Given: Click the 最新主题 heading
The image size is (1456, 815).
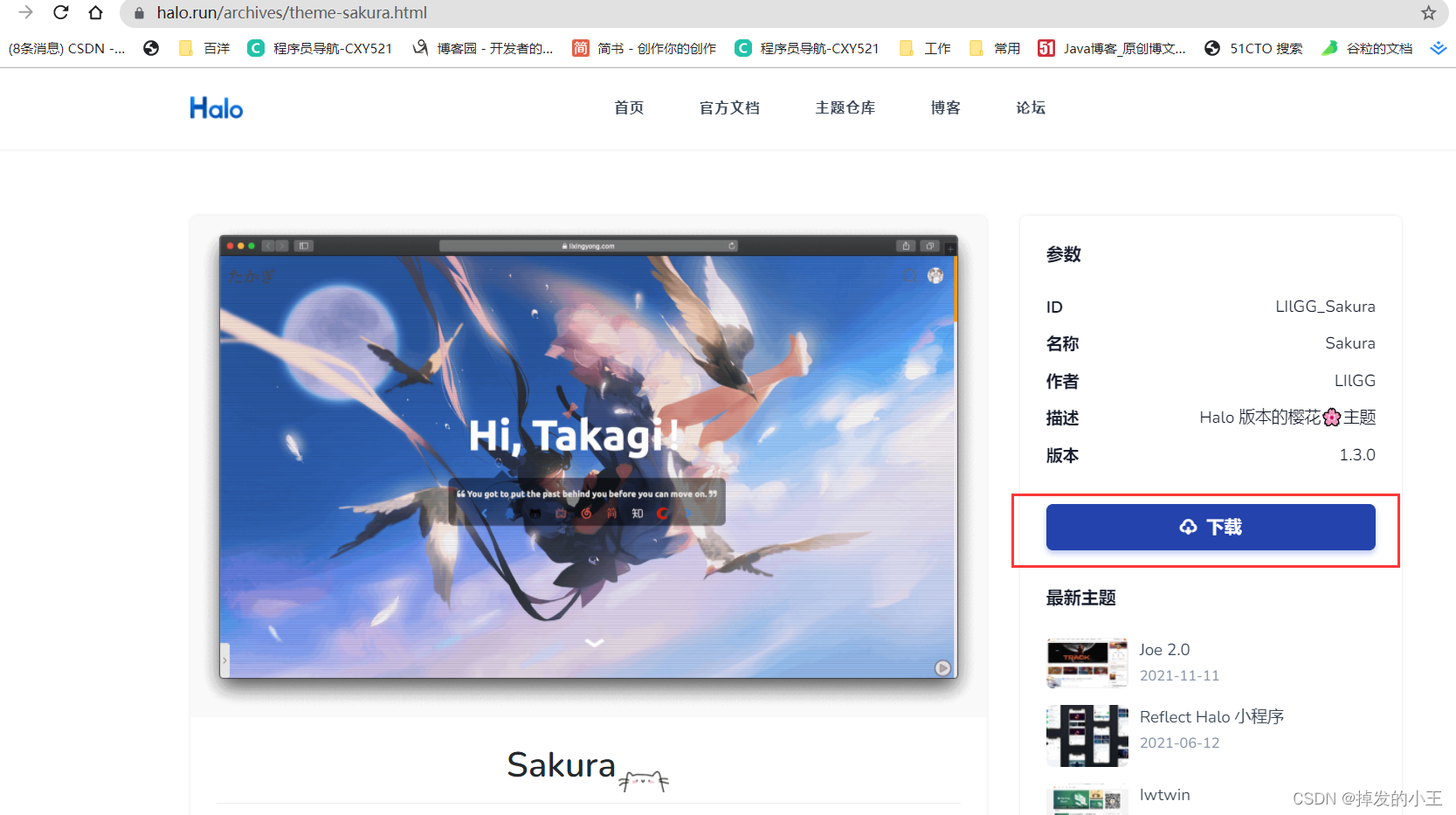Looking at the screenshot, I should pos(1081,598).
